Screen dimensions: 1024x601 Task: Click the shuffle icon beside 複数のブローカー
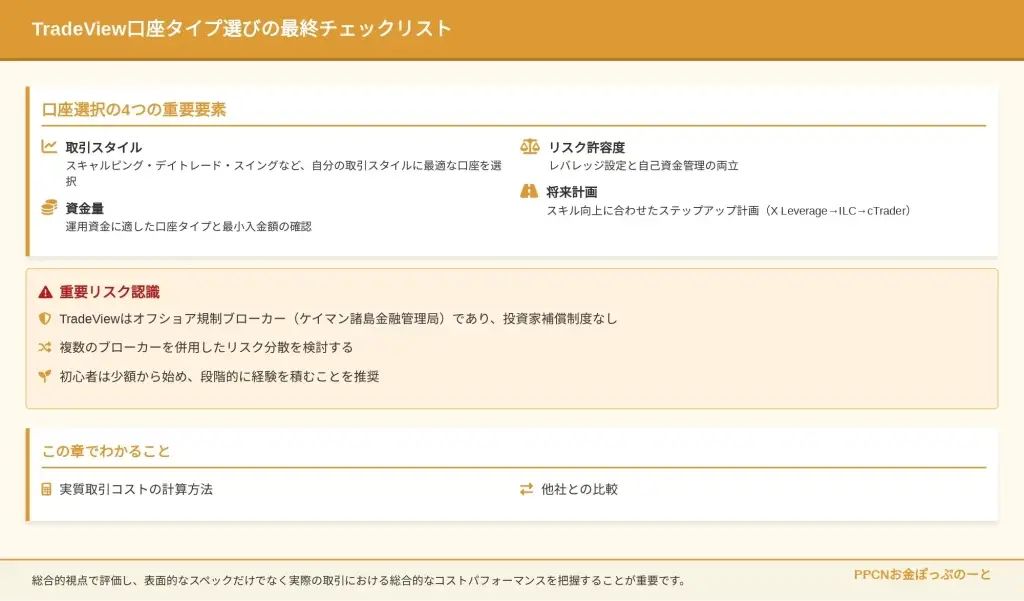click(45, 348)
